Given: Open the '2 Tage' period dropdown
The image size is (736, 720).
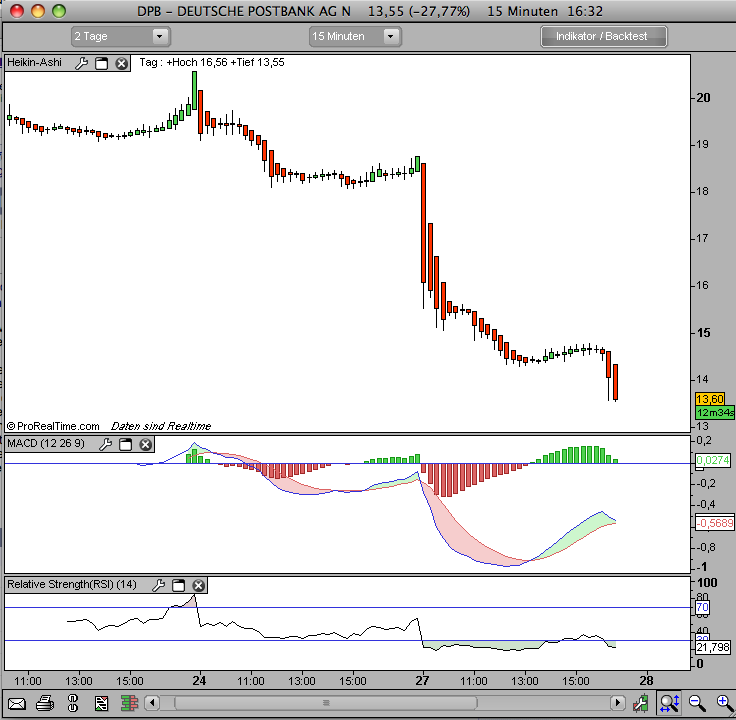Looking at the screenshot, I should click(121, 37).
